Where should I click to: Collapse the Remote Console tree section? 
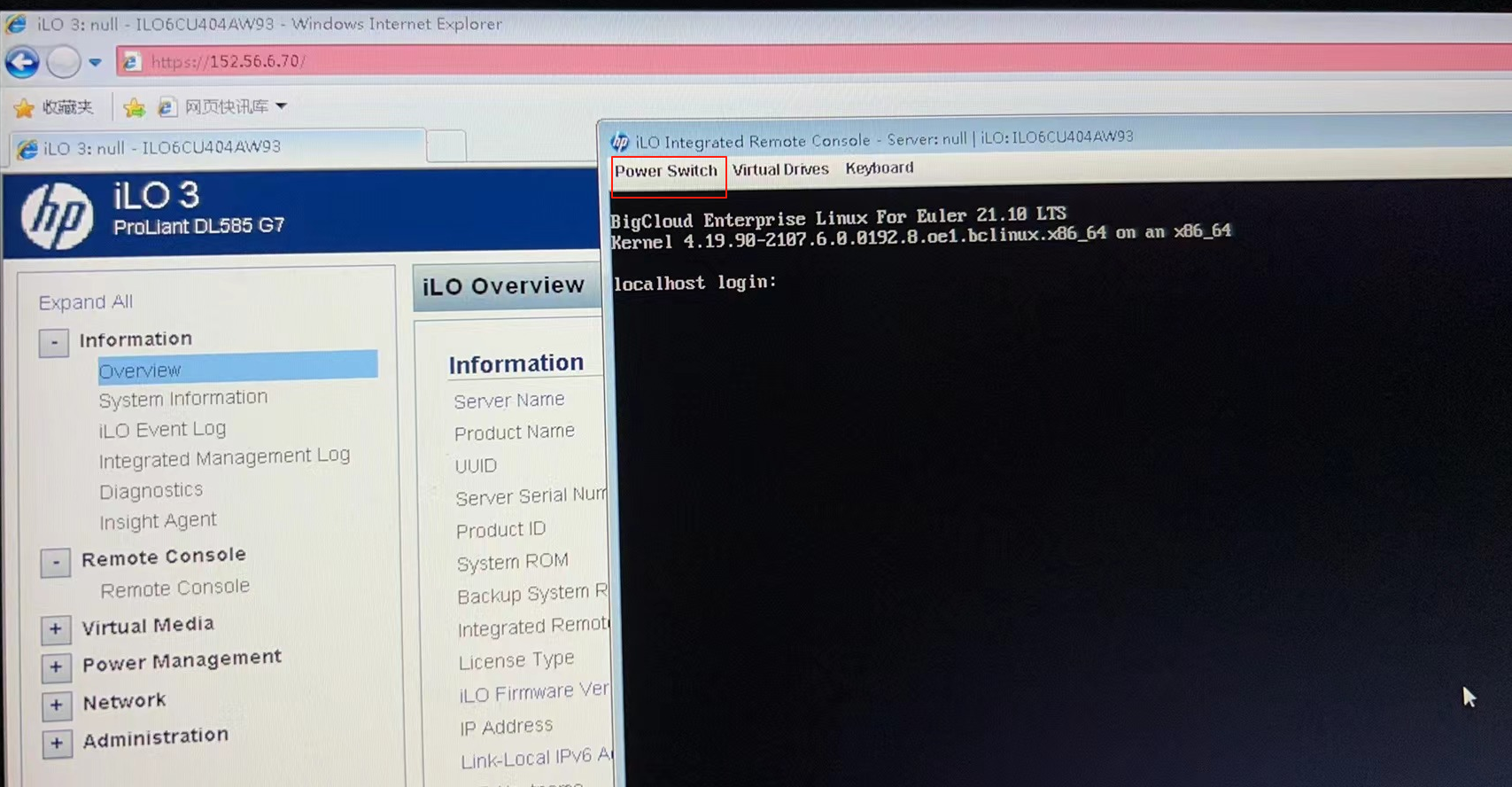pos(56,562)
